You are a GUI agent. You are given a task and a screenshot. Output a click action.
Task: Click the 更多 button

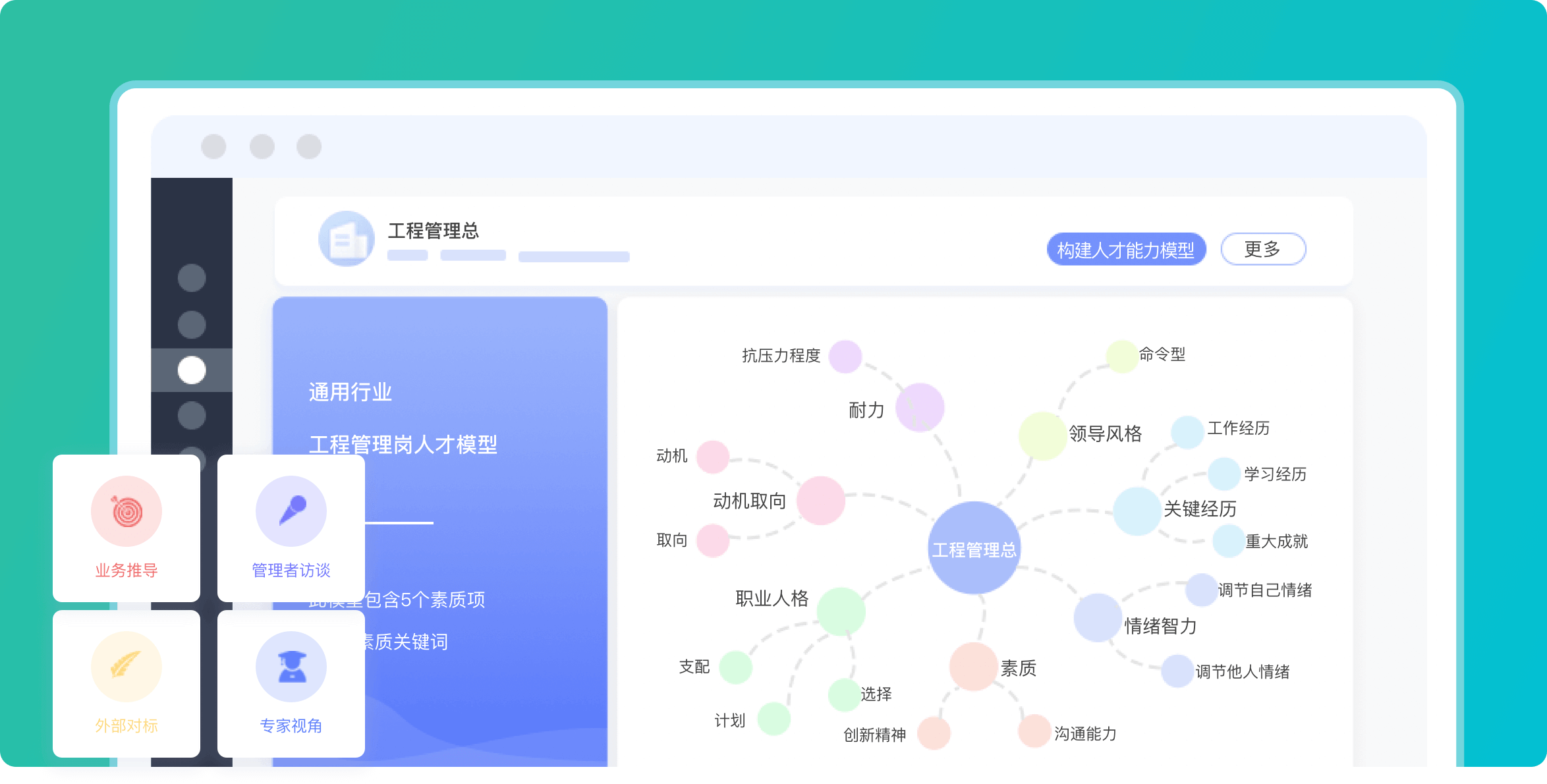coord(1263,249)
